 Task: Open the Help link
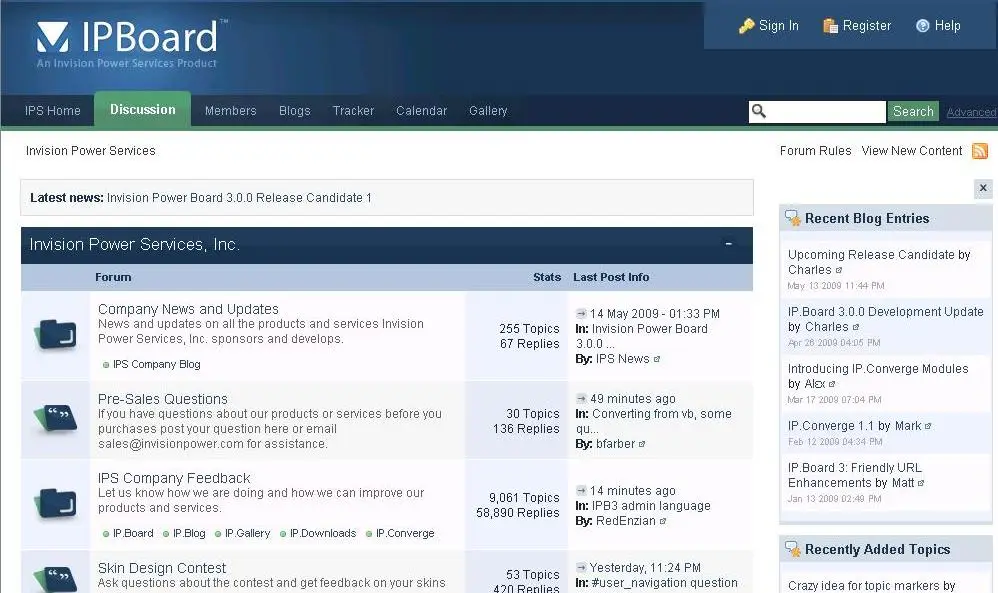click(x=947, y=26)
